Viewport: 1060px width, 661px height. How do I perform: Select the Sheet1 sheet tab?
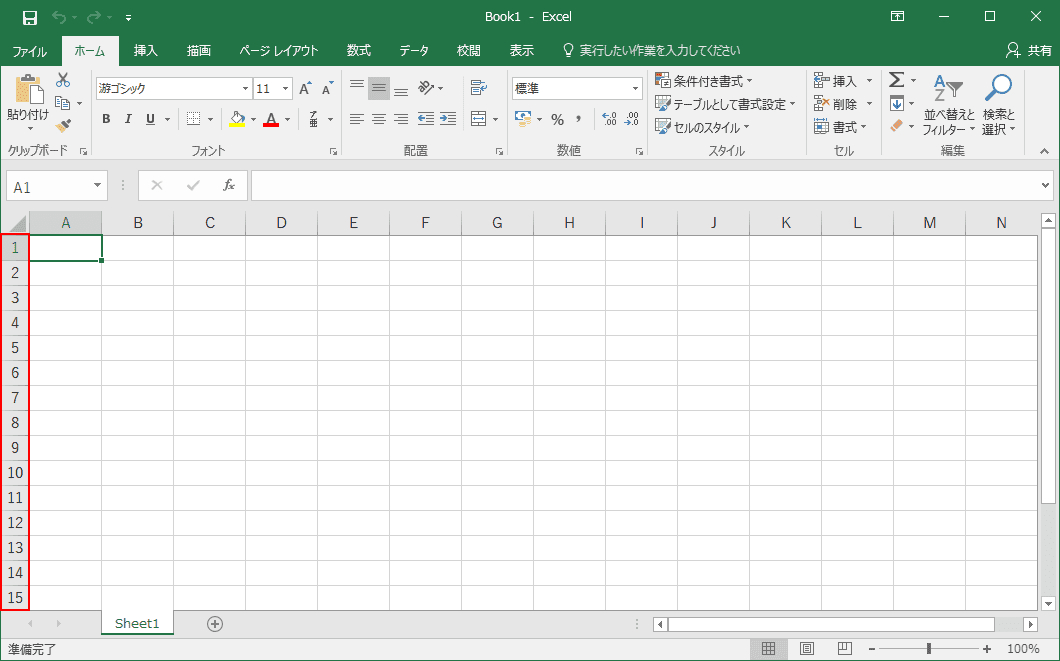137,623
